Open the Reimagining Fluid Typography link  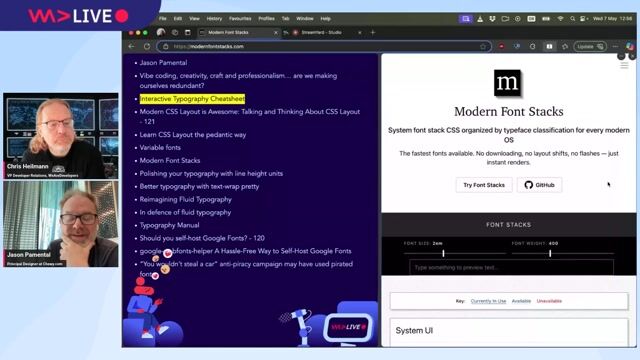(x=186, y=200)
